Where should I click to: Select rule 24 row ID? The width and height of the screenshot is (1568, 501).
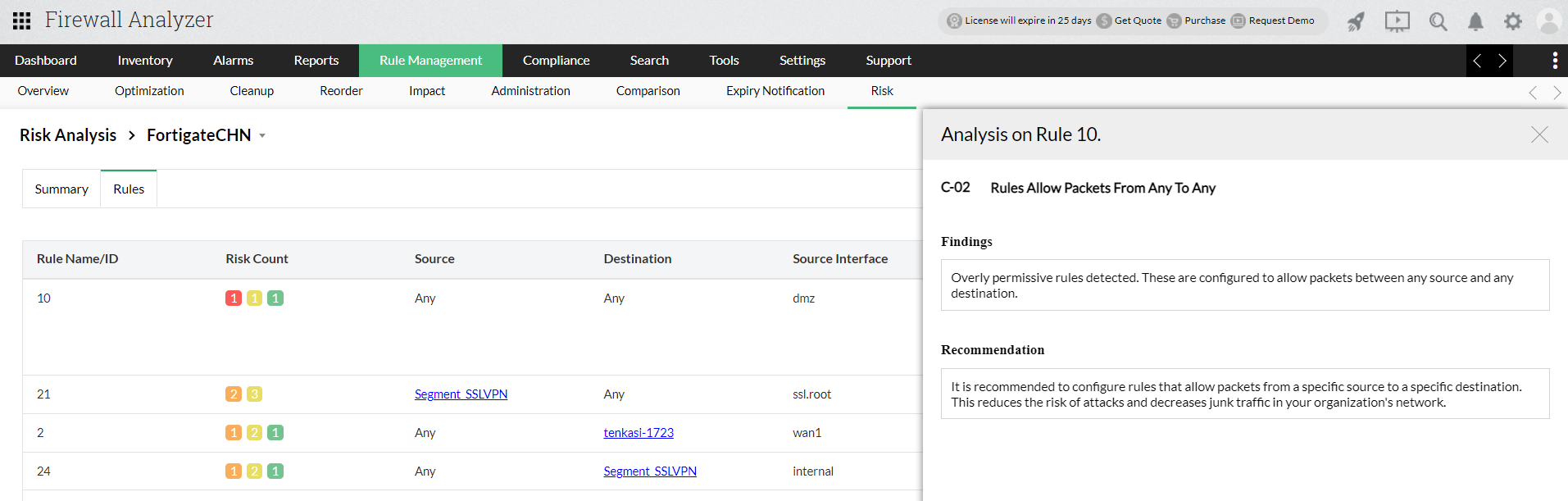coord(43,471)
